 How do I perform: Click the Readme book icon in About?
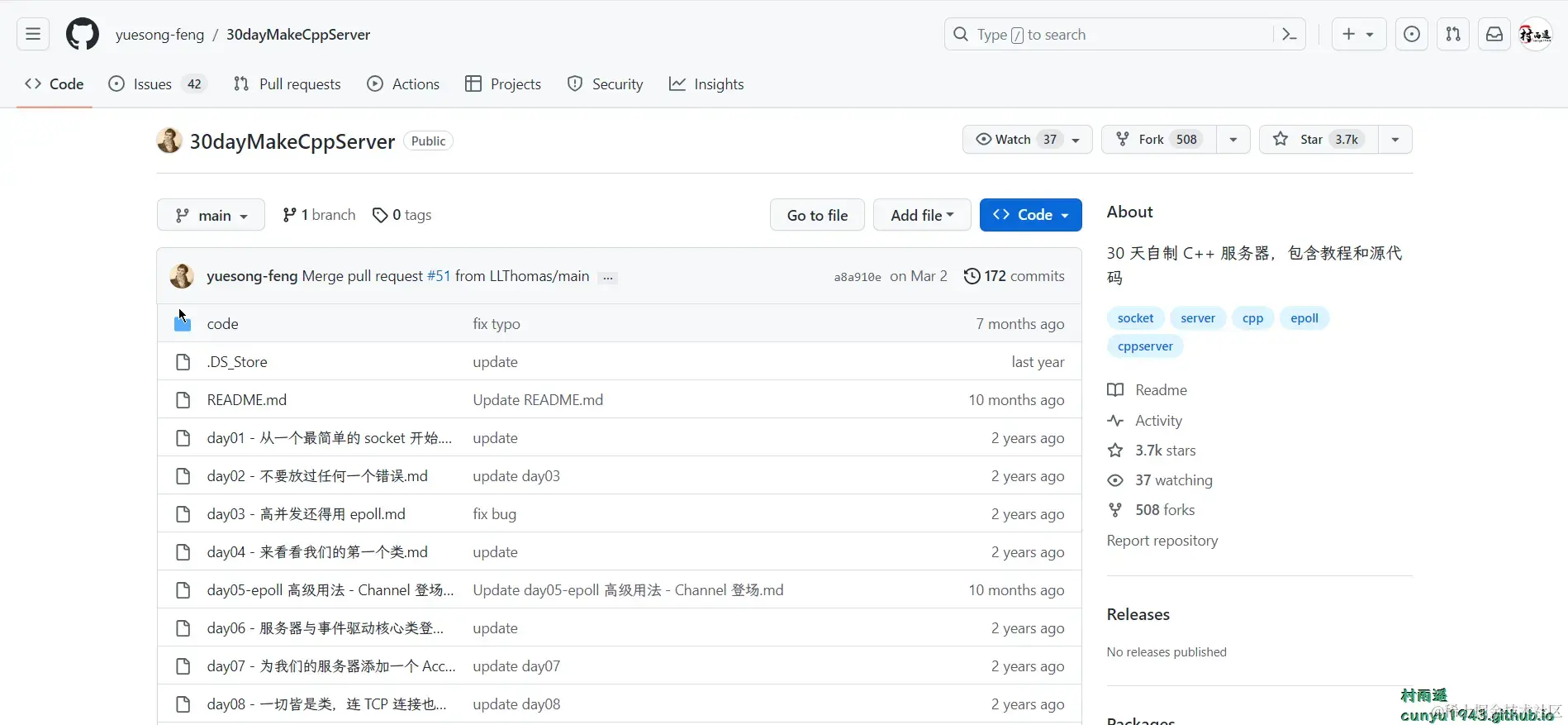(x=1115, y=390)
